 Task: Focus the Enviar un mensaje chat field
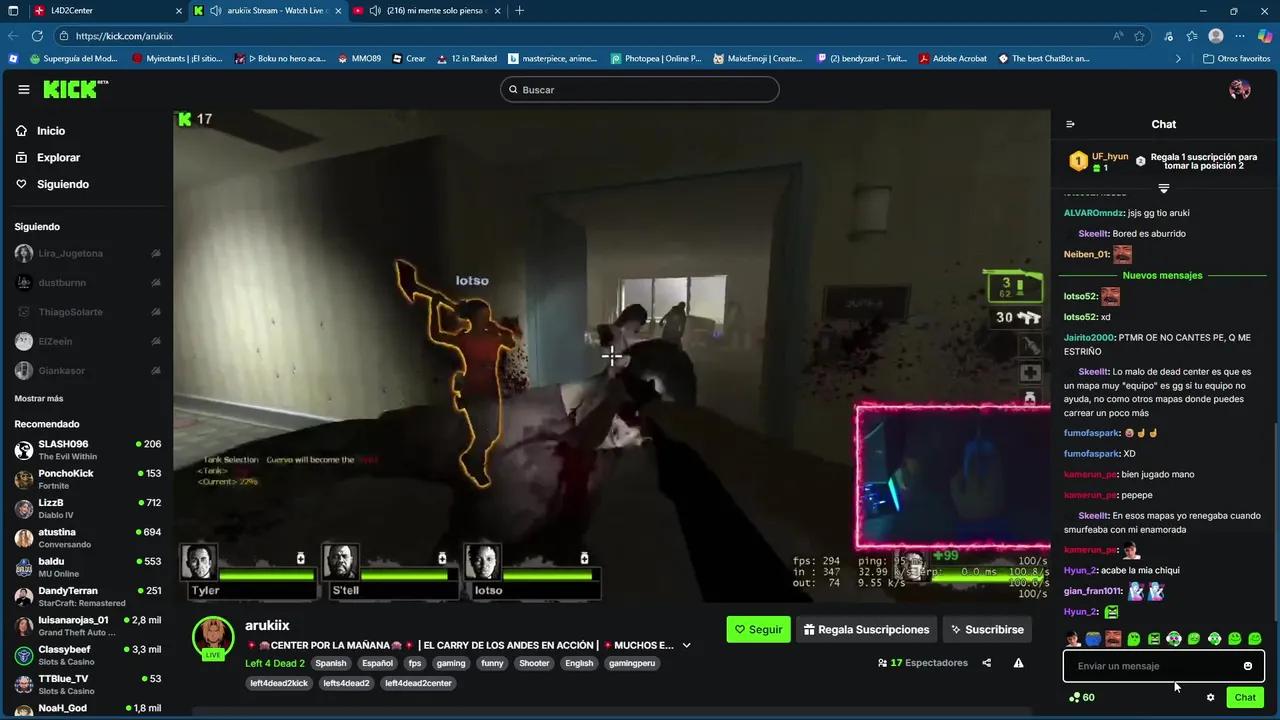[1150, 666]
